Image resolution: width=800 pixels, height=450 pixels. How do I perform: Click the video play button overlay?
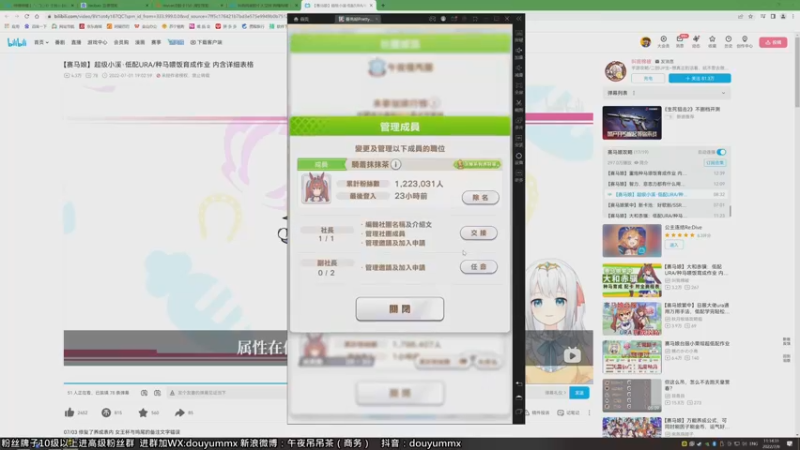click(x=572, y=356)
